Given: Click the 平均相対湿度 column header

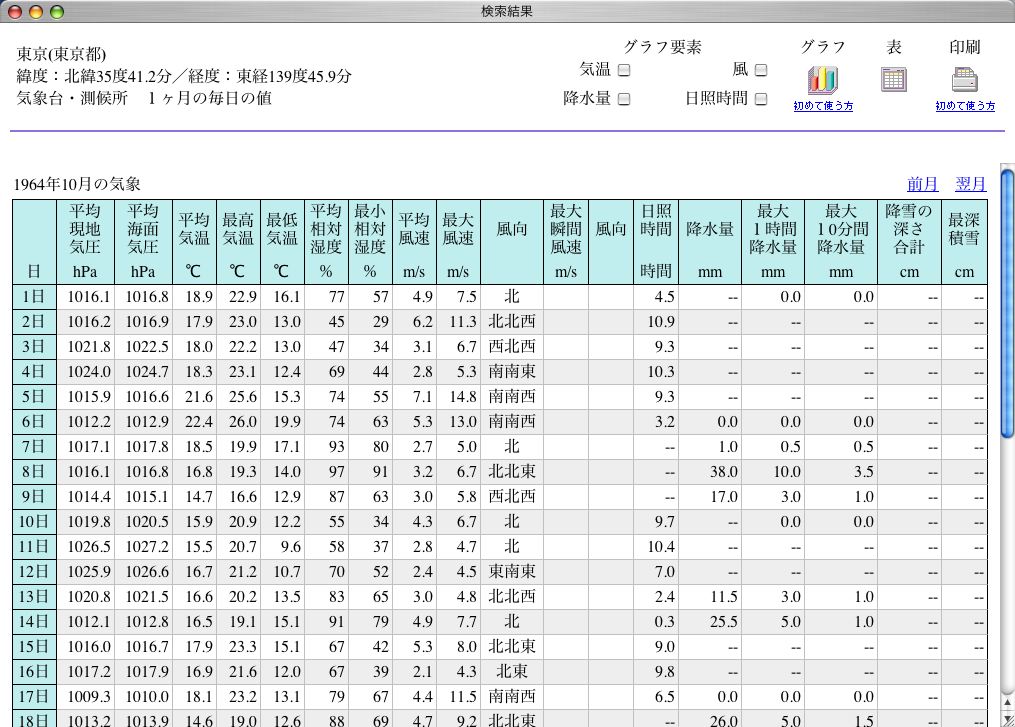Looking at the screenshot, I should point(326,242).
